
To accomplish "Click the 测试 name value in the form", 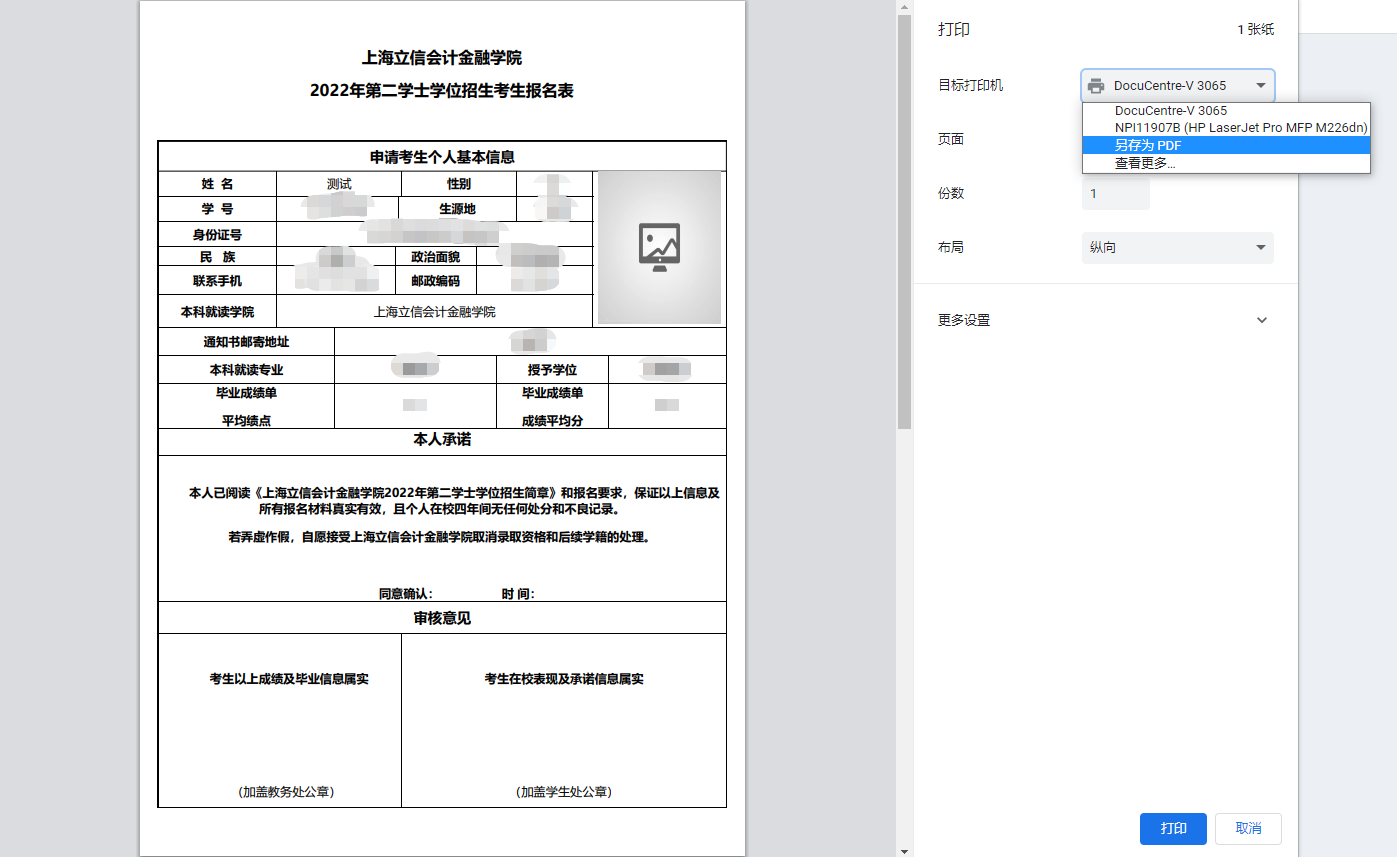I will pyautogui.click(x=339, y=184).
